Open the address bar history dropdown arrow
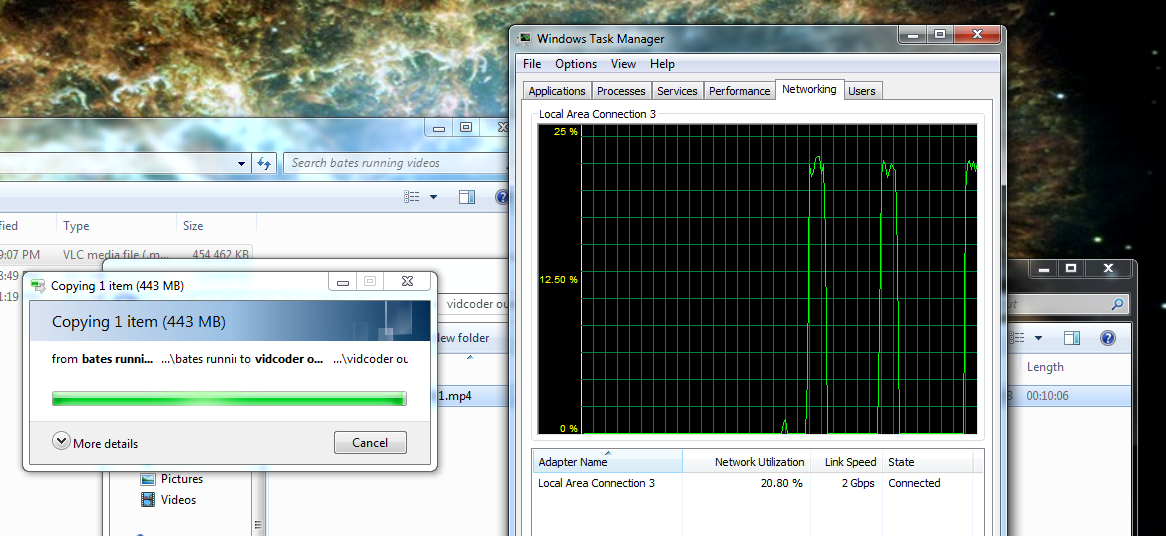This screenshot has height=536, width=1166. pos(242,163)
